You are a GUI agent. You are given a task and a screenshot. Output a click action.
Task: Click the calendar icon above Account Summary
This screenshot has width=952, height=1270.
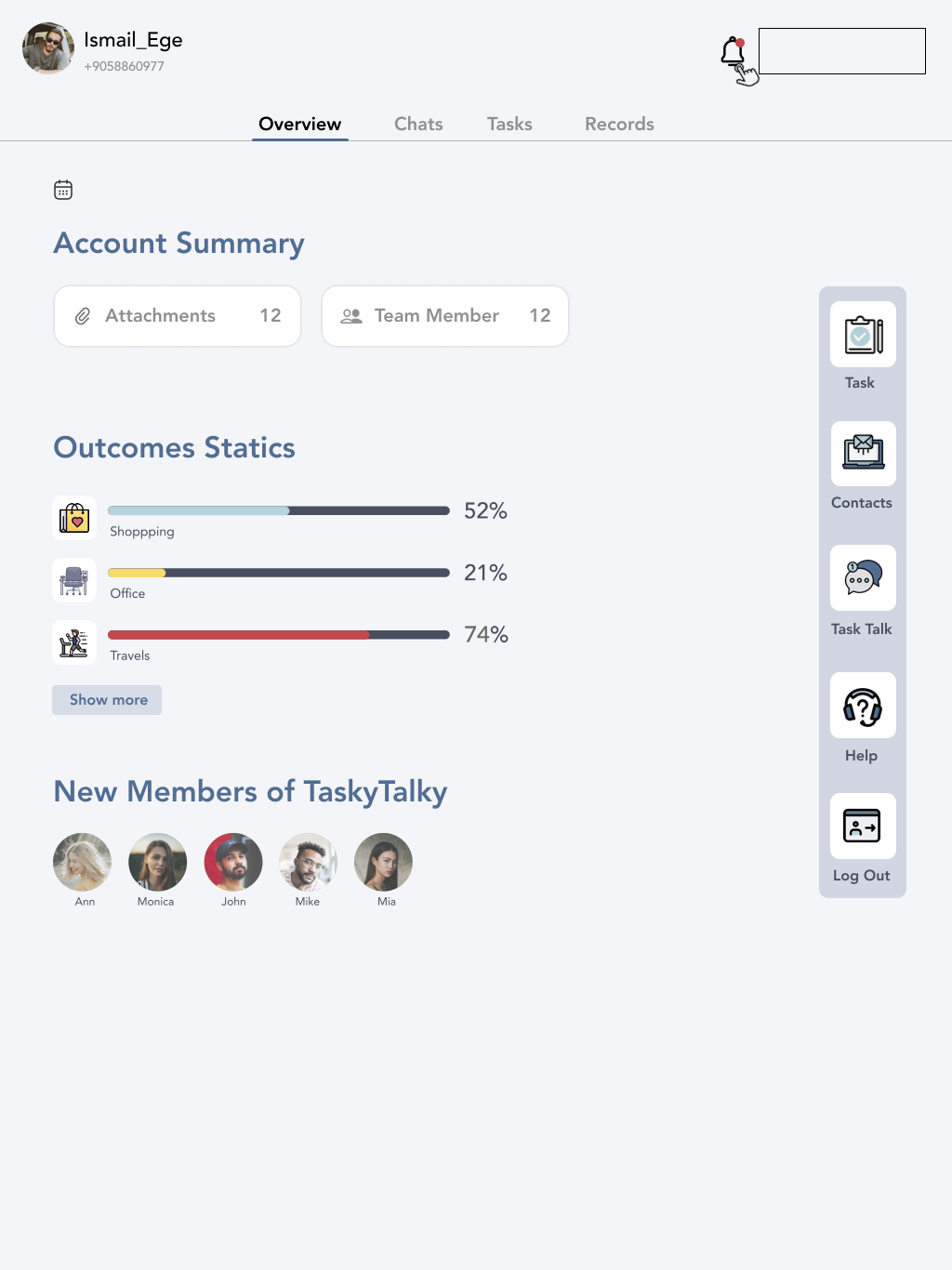63,190
